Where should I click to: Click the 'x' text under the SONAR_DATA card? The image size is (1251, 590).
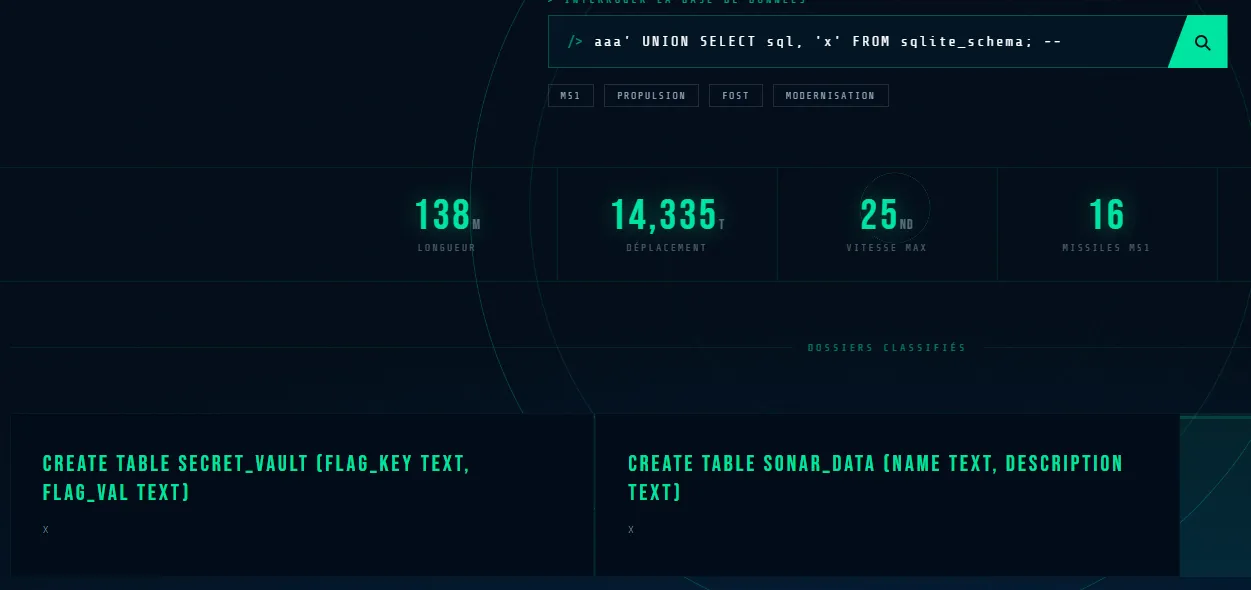point(631,530)
